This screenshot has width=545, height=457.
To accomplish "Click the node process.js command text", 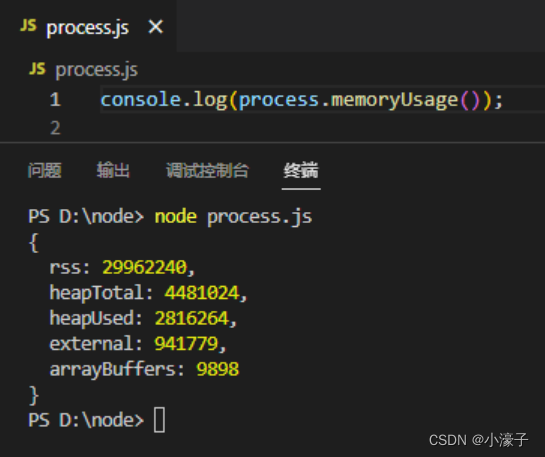I will pyautogui.click(x=233, y=218).
